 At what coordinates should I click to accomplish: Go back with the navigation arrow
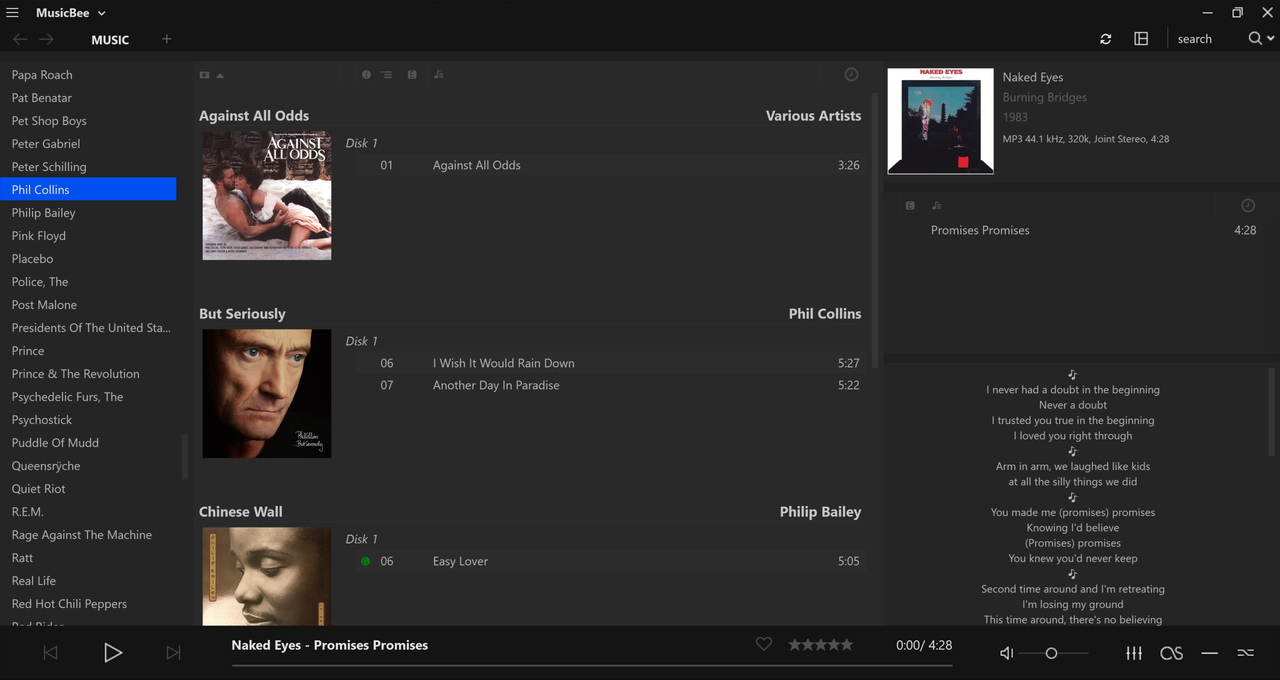[20, 39]
